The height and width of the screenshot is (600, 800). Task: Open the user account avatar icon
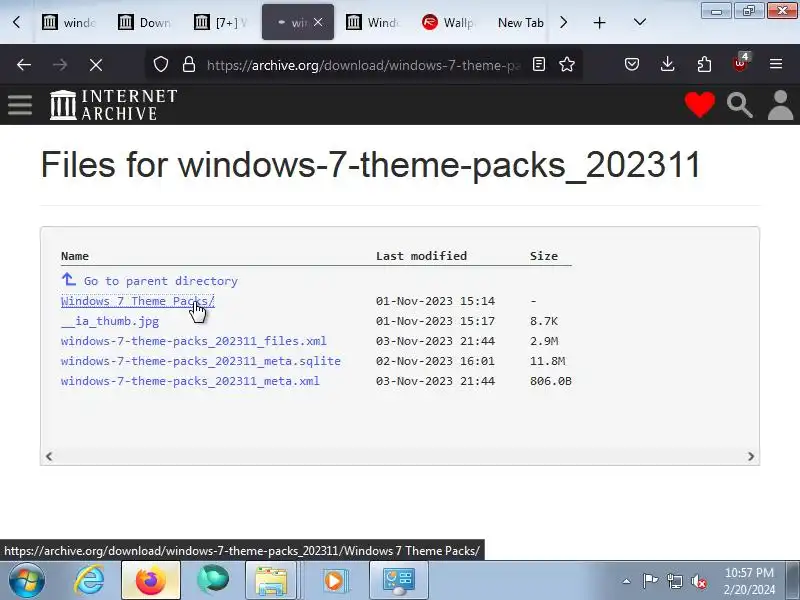[x=781, y=105]
